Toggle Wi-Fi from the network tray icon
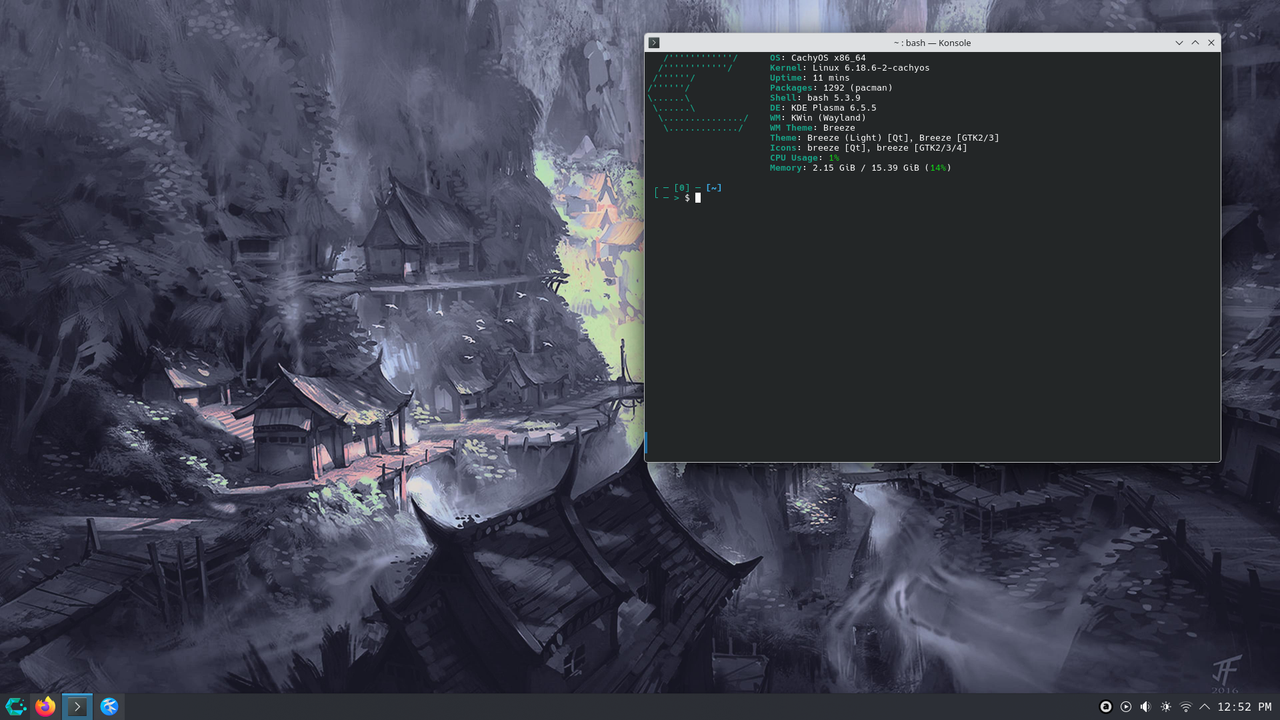Screen dimensions: 1280x720 (x=1186, y=707)
